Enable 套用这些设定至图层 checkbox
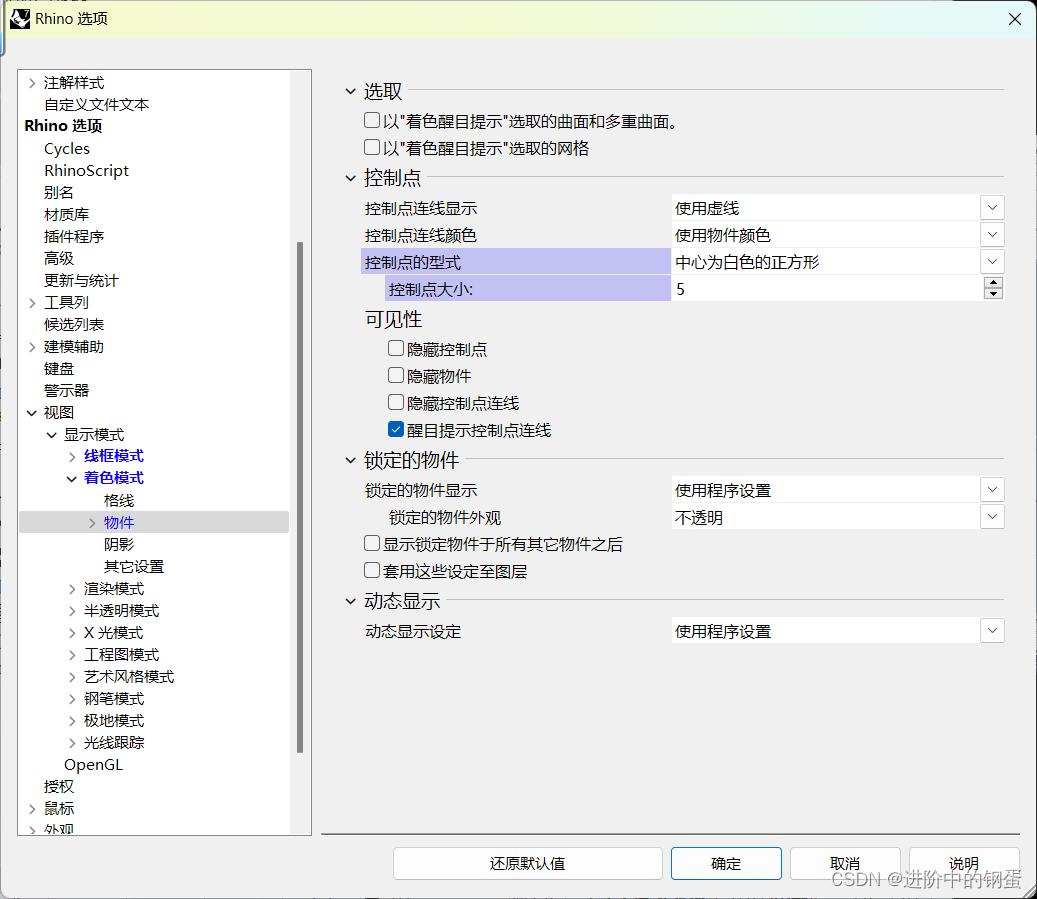Viewport: 1037px width, 899px height. click(372, 570)
